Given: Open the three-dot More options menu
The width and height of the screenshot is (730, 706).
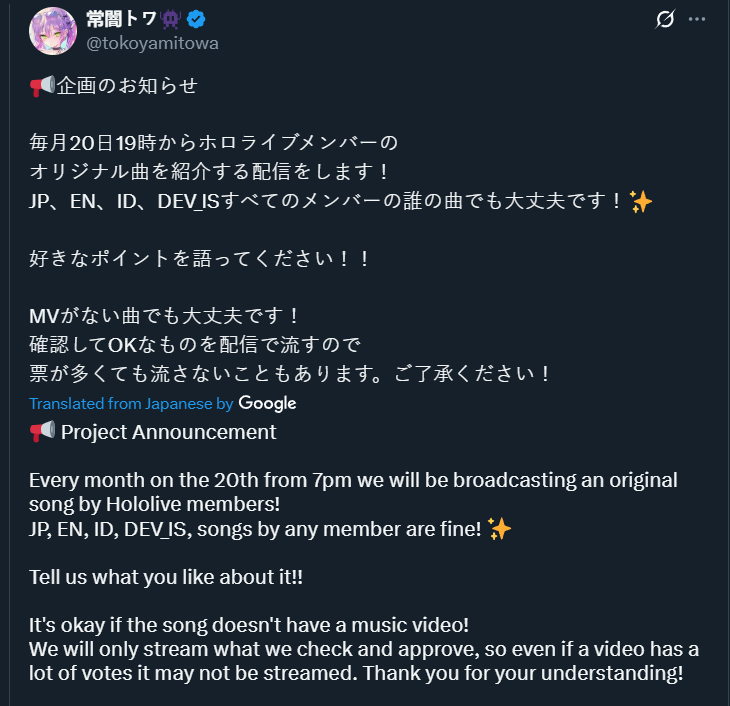Looking at the screenshot, I should (696, 19).
